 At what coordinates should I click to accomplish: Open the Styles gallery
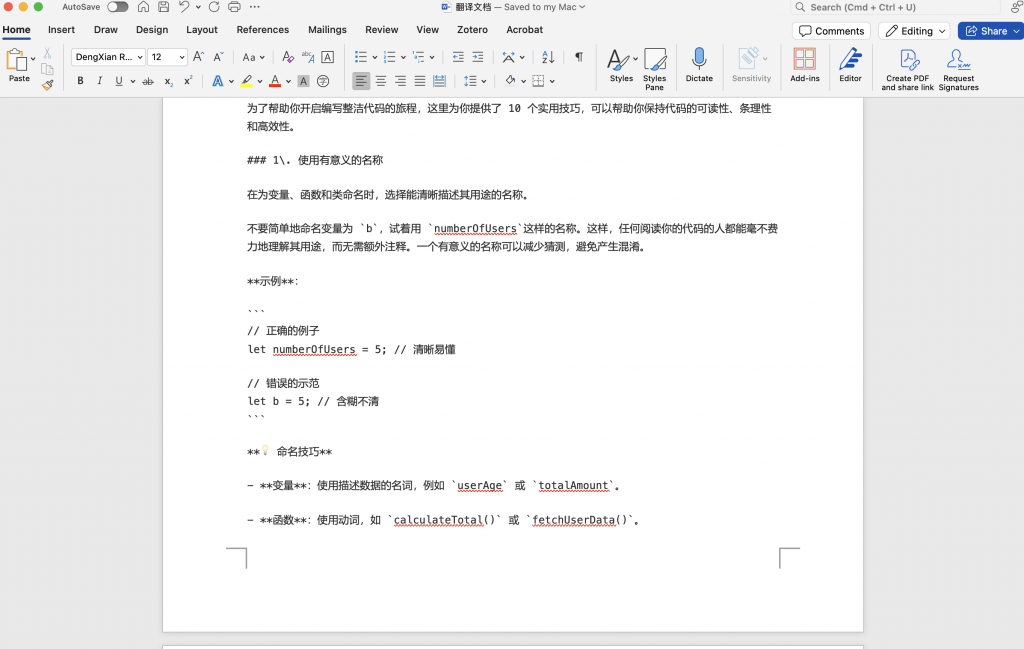point(621,65)
